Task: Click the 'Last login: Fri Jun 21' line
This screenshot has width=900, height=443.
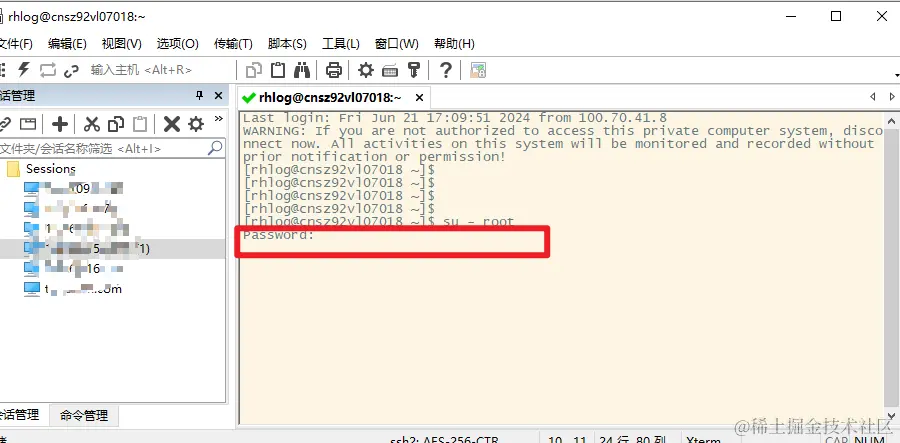Action: pos(455,118)
